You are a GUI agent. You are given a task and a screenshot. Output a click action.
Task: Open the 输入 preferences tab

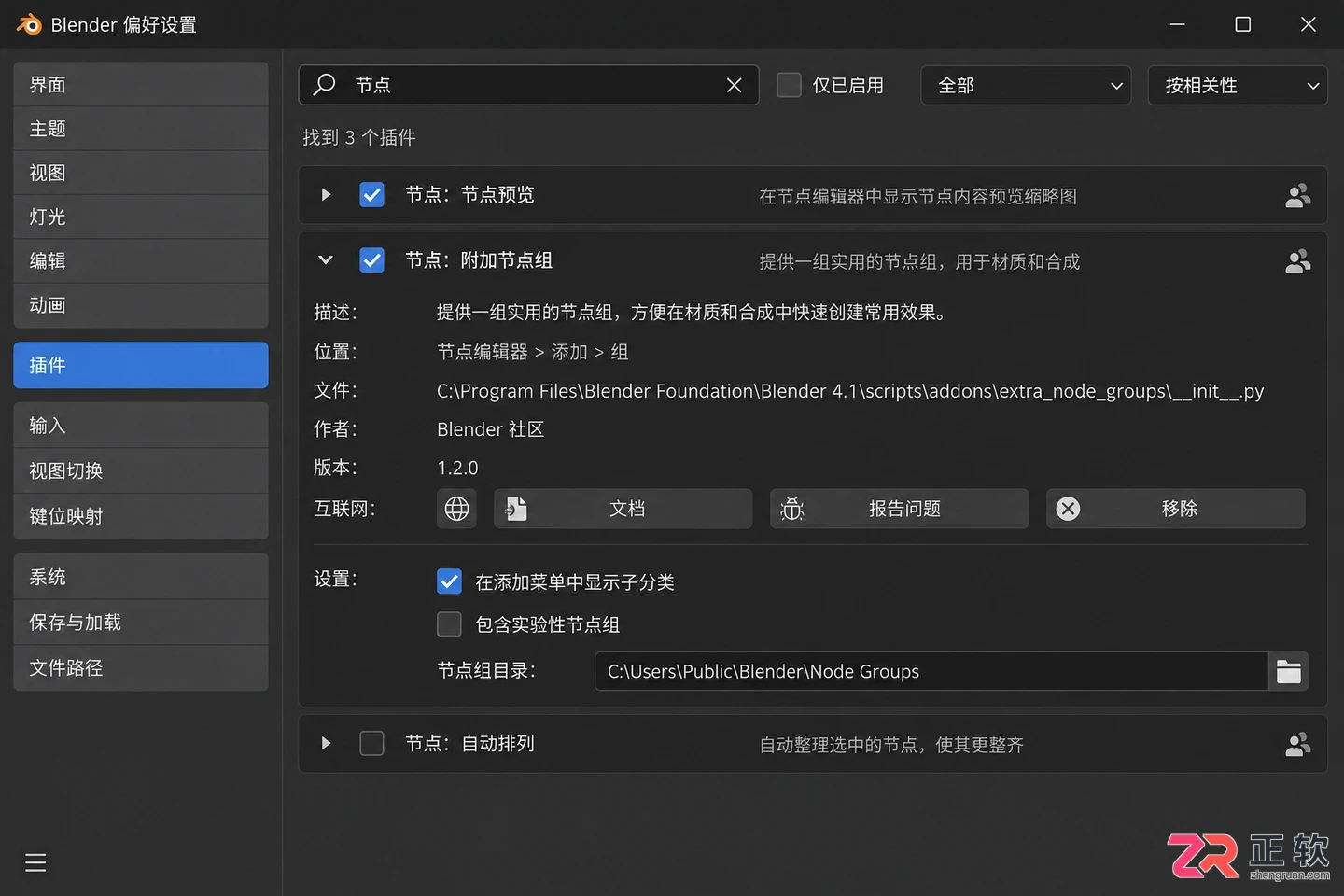pyautogui.click(x=141, y=426)
